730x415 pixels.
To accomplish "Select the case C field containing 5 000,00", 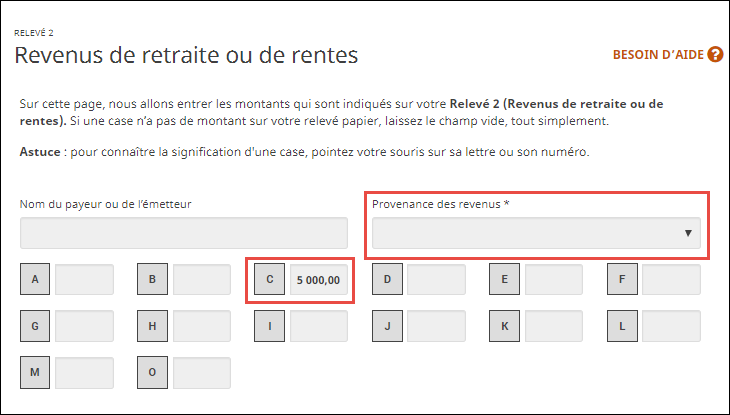I will click(x=319, y=280).
